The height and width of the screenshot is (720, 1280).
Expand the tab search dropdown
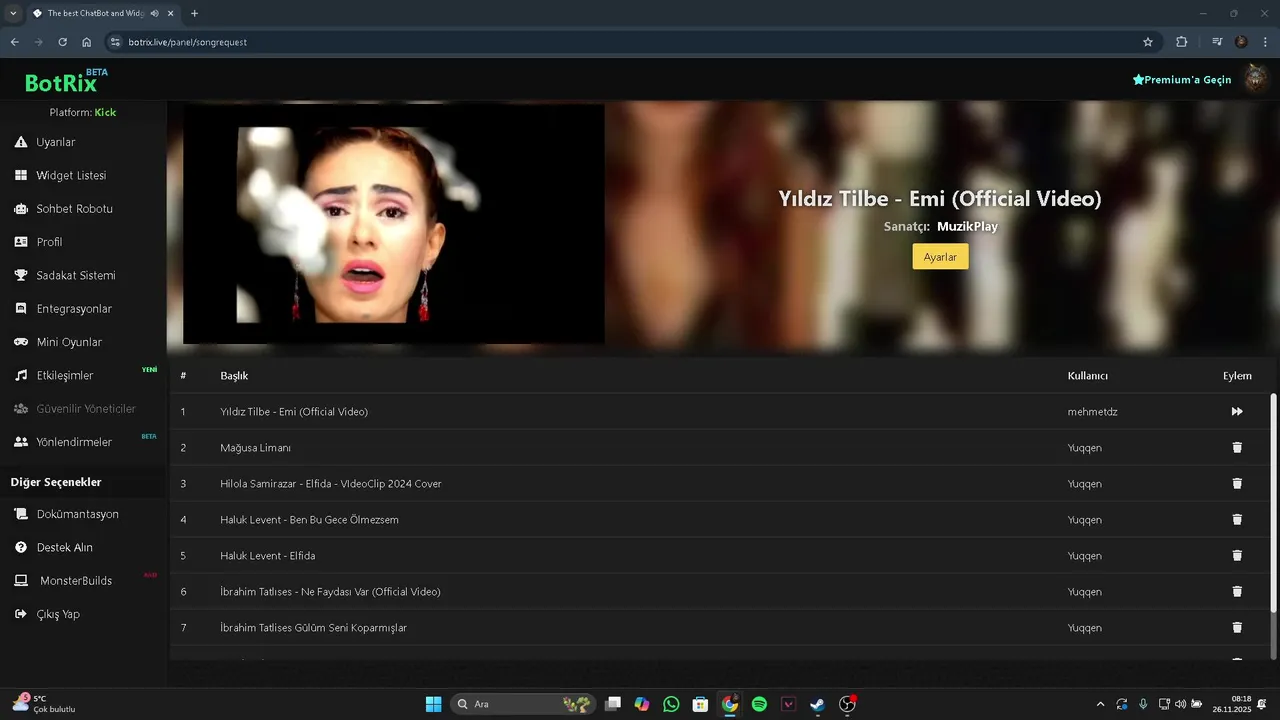point(13,13)
